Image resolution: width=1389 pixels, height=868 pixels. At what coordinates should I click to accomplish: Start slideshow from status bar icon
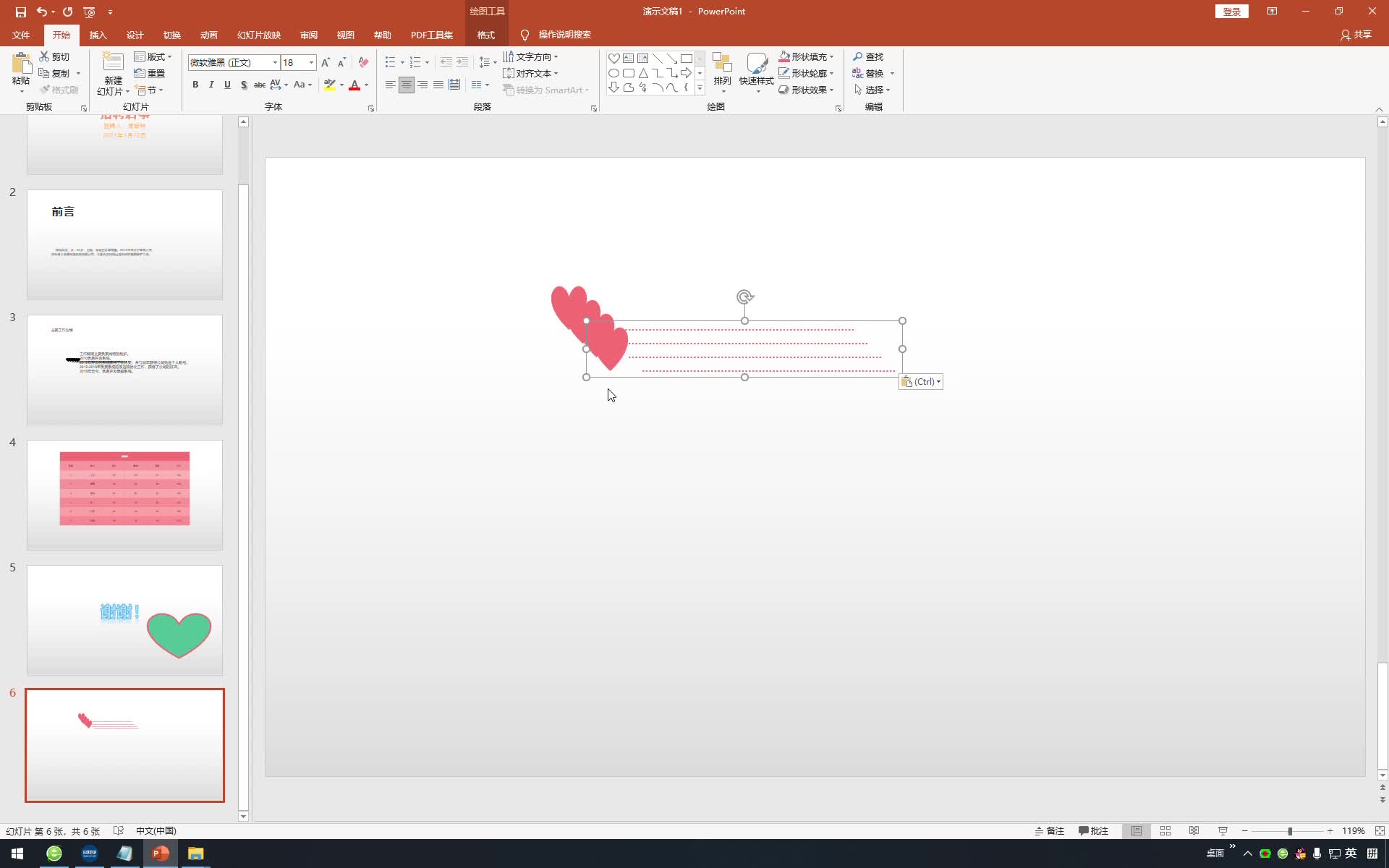pyautogui.click(x=1223, y=831)
